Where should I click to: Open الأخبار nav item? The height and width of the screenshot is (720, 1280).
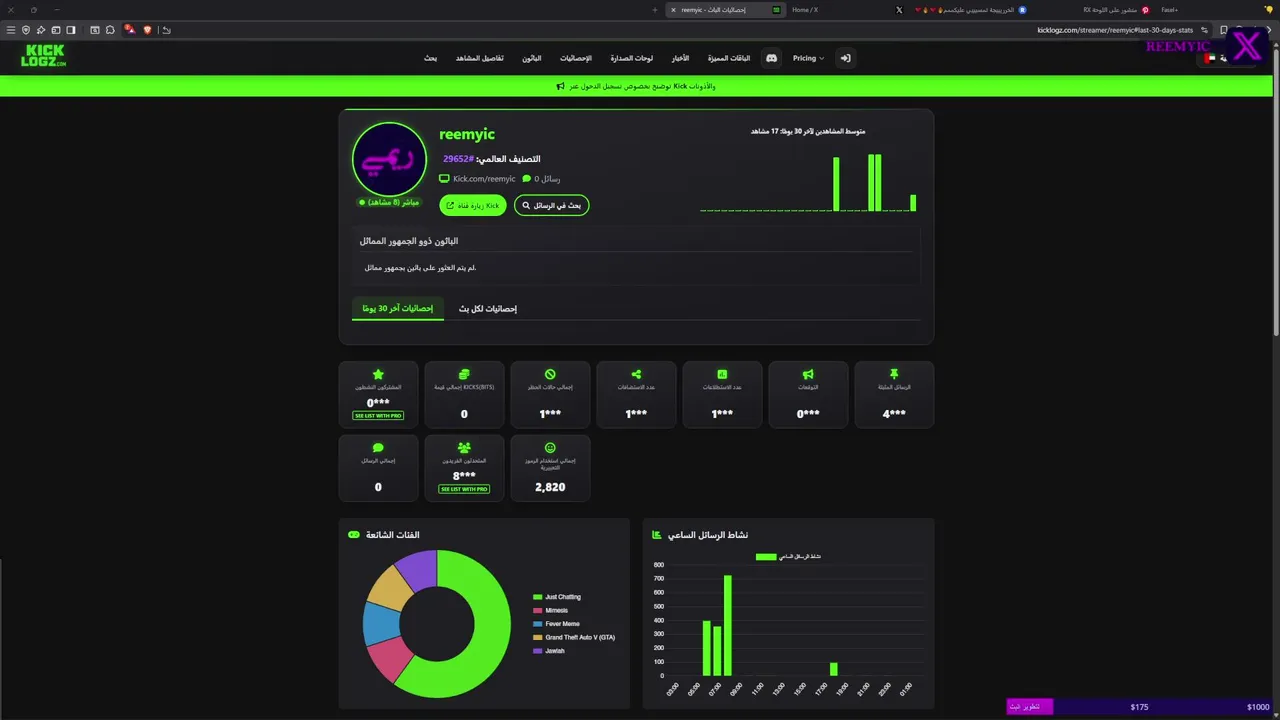coord(680,58)
